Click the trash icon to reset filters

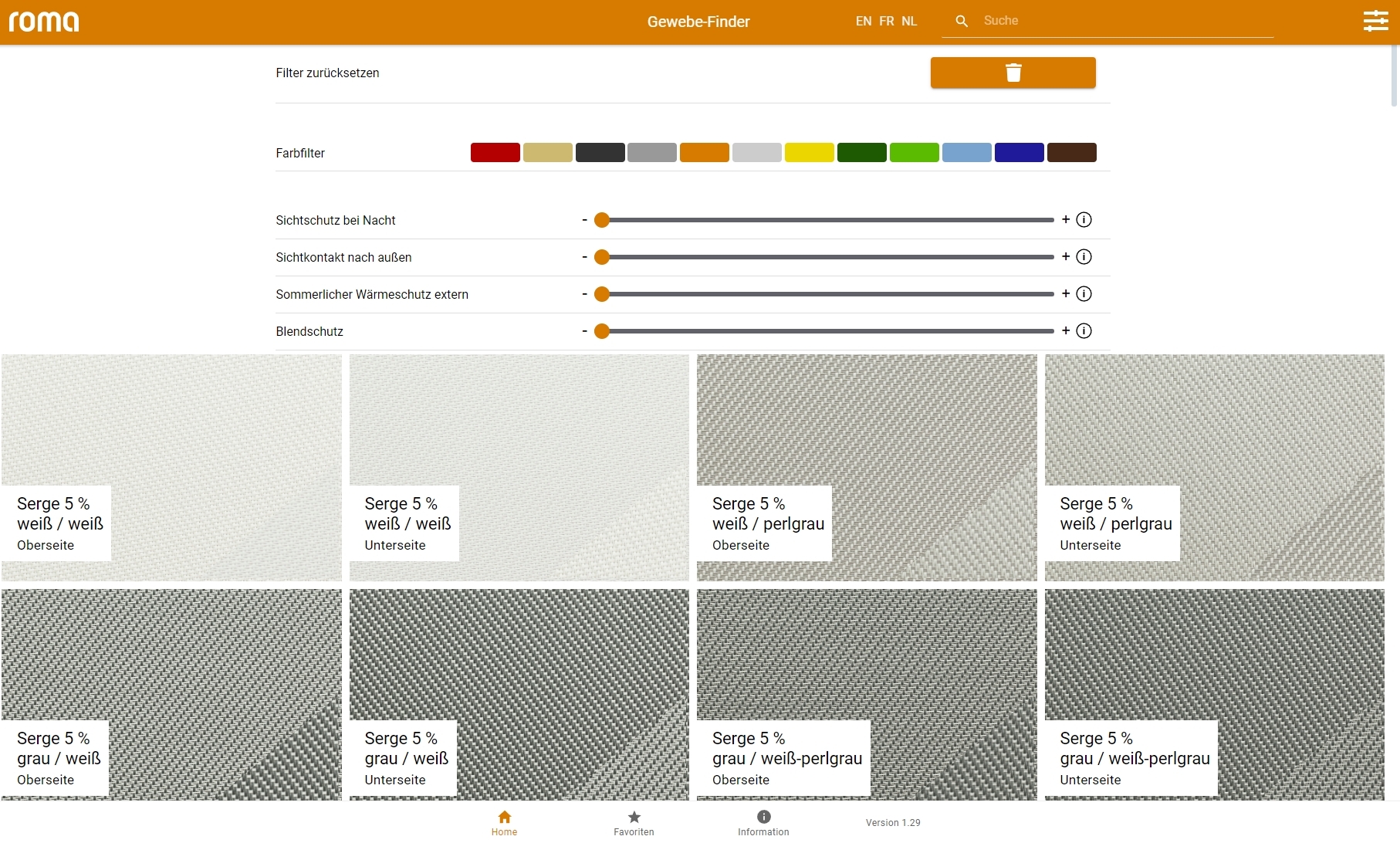(1013, 73)
